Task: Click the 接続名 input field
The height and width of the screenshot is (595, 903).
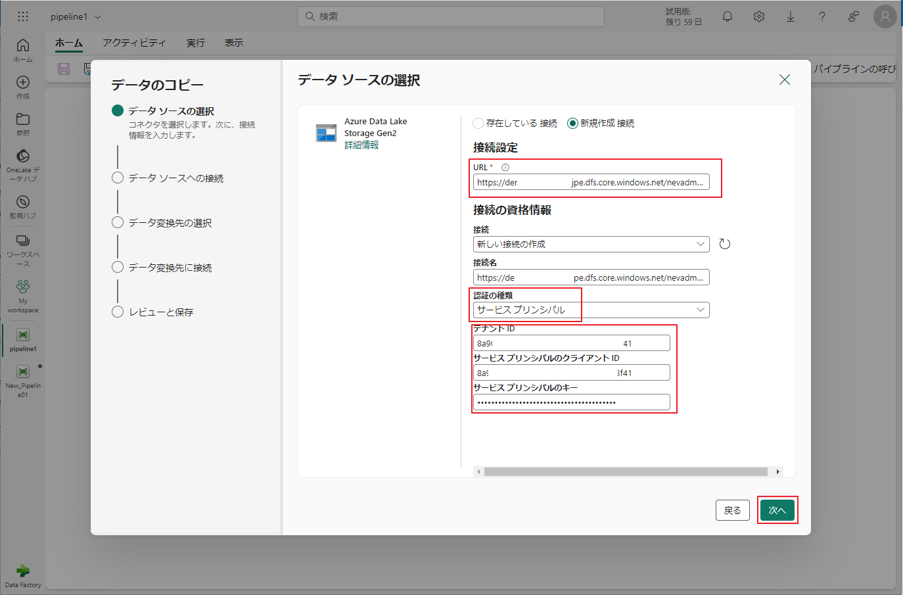Action: click(x=591, y=277)
